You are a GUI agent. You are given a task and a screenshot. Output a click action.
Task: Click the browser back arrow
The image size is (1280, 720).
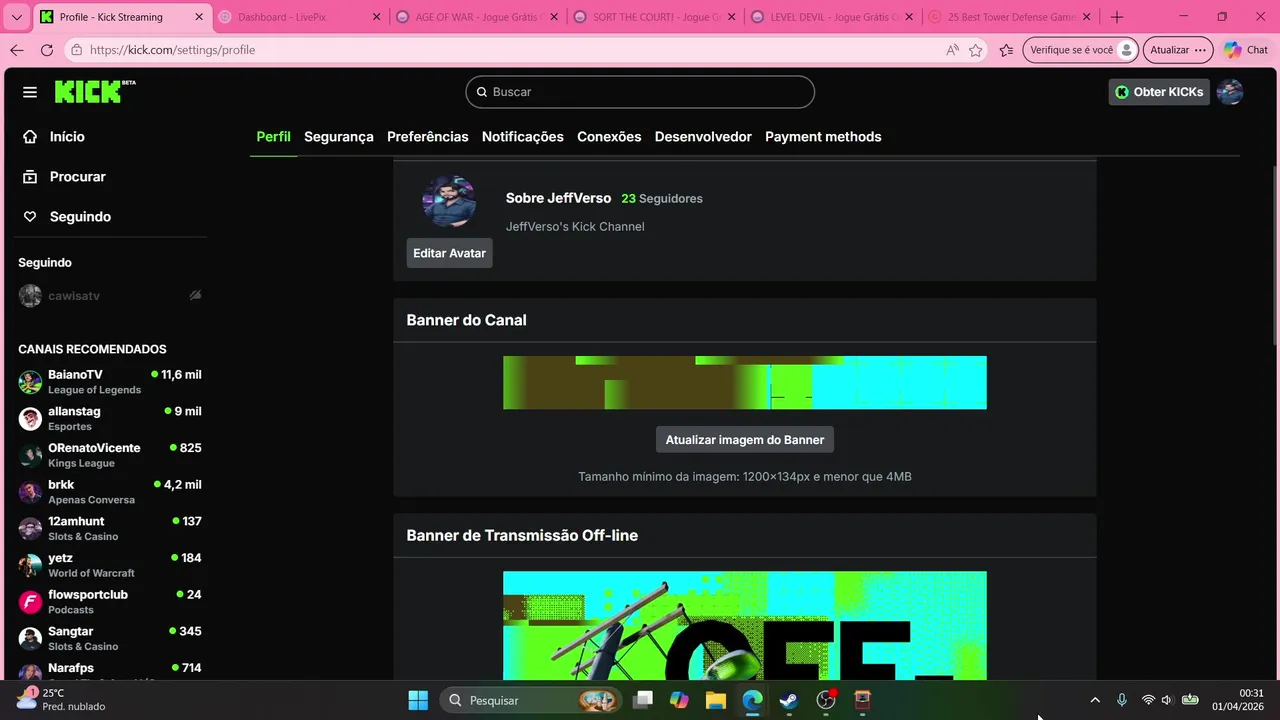click(17, 50)
